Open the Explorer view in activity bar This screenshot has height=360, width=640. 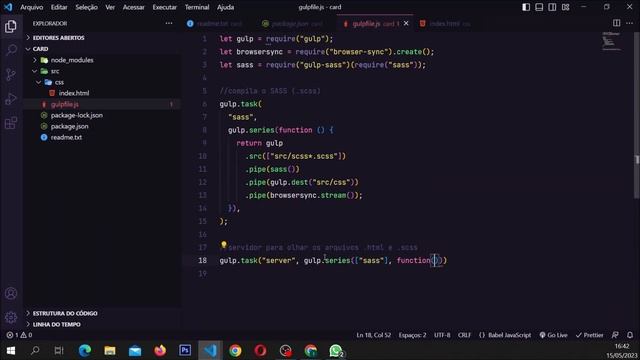point(11,27)
